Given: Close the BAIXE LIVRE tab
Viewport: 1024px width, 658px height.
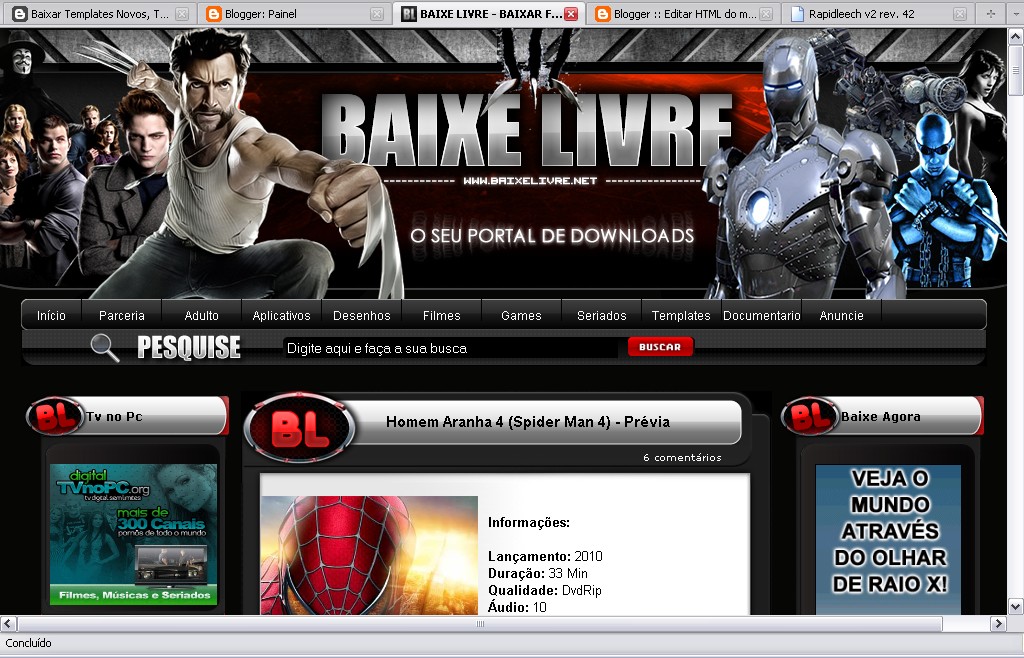Looking at the screenshot, I should 571,14.
